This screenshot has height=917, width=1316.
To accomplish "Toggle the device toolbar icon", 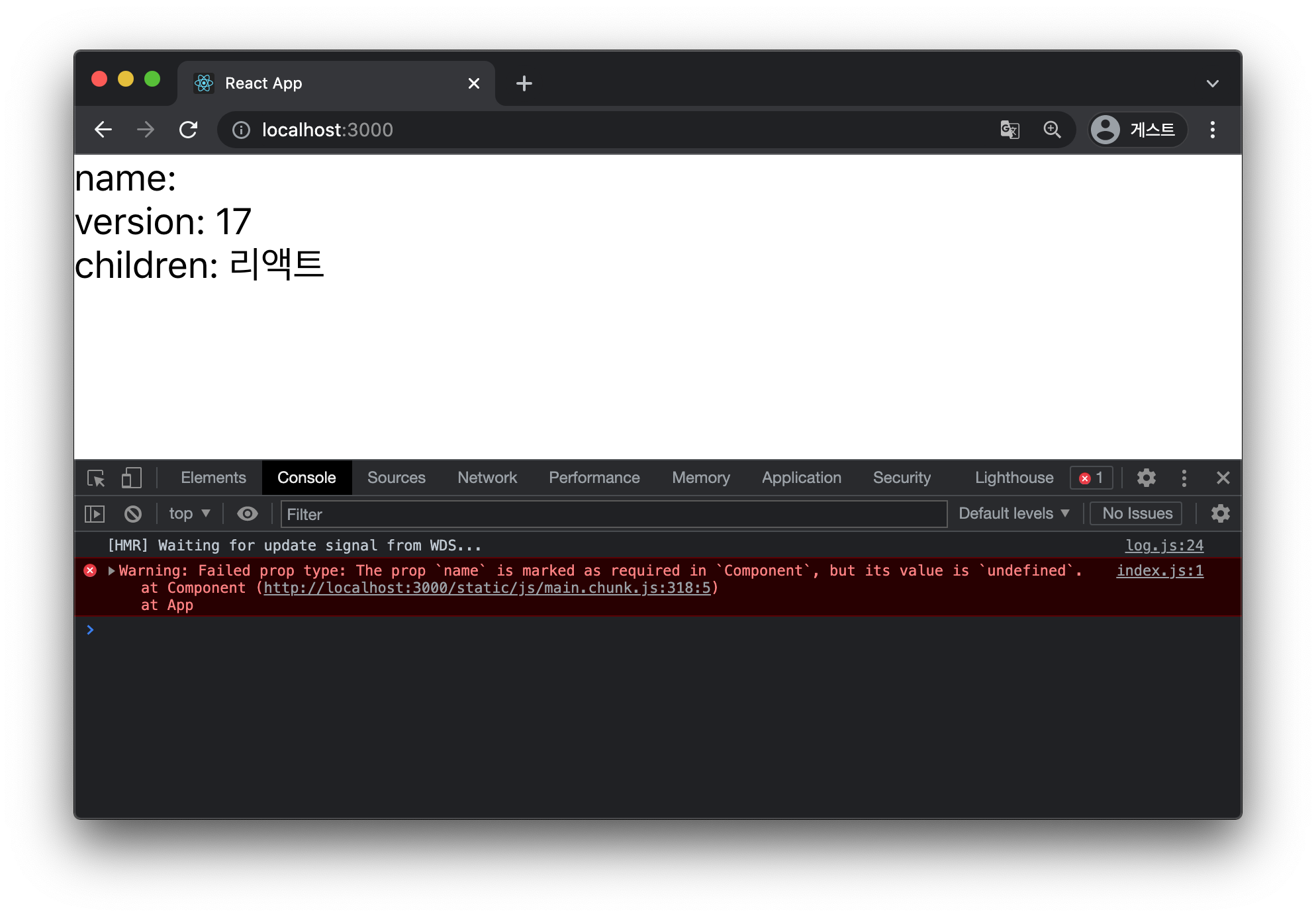I will tap(132, 478).
